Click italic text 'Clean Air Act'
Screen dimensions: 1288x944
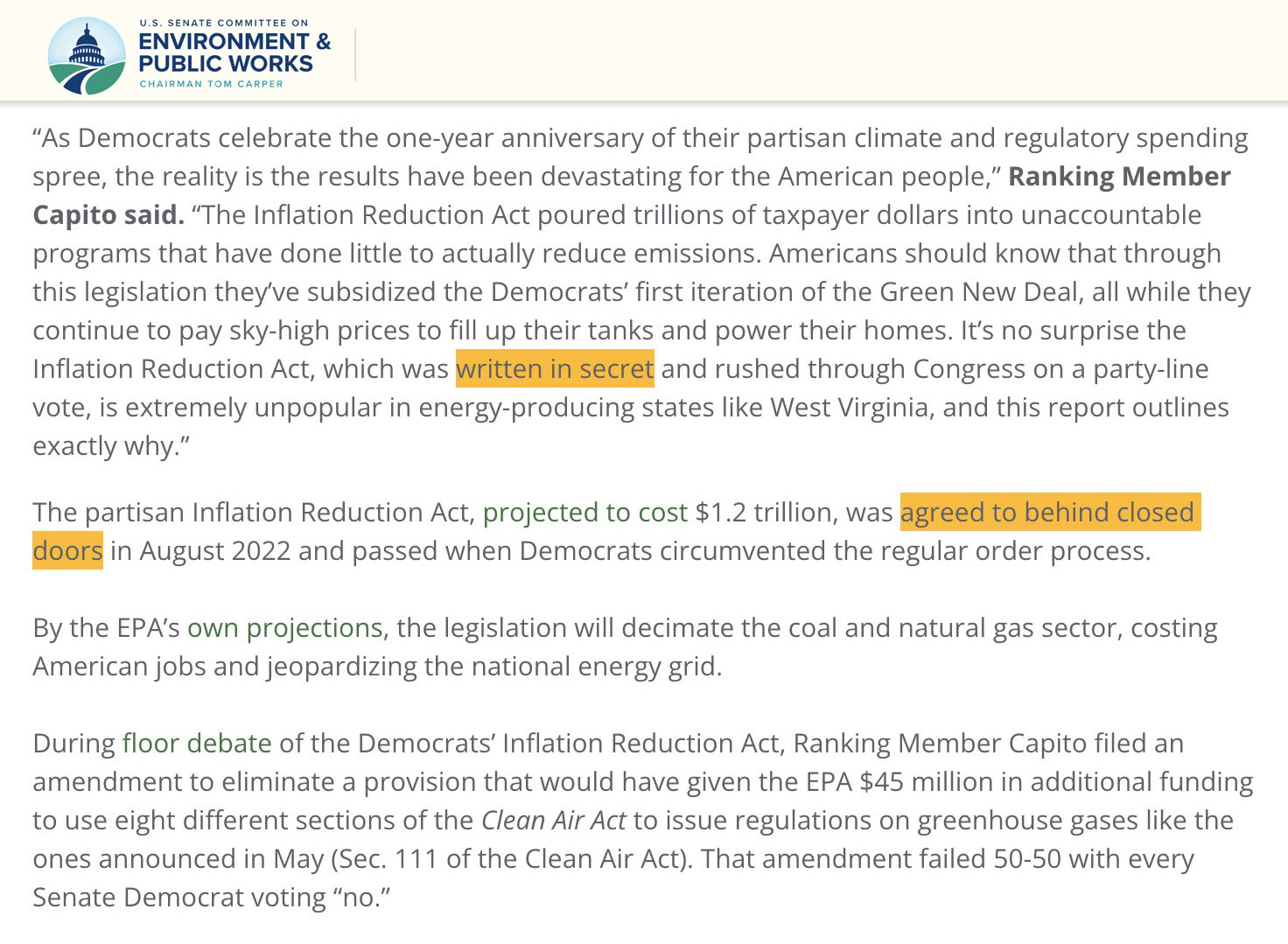[x=554, y=821]
